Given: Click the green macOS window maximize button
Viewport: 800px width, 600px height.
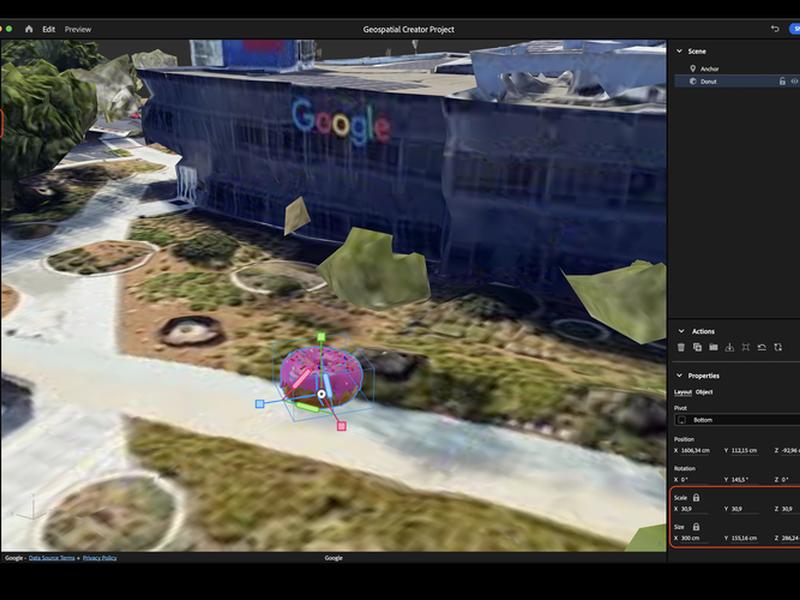Looking at the screenshot, I should click(x=9, y=29).
